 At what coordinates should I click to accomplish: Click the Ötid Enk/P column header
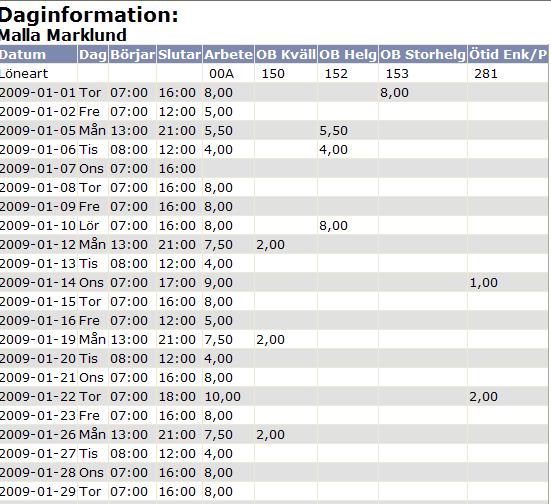pos(508,54)
